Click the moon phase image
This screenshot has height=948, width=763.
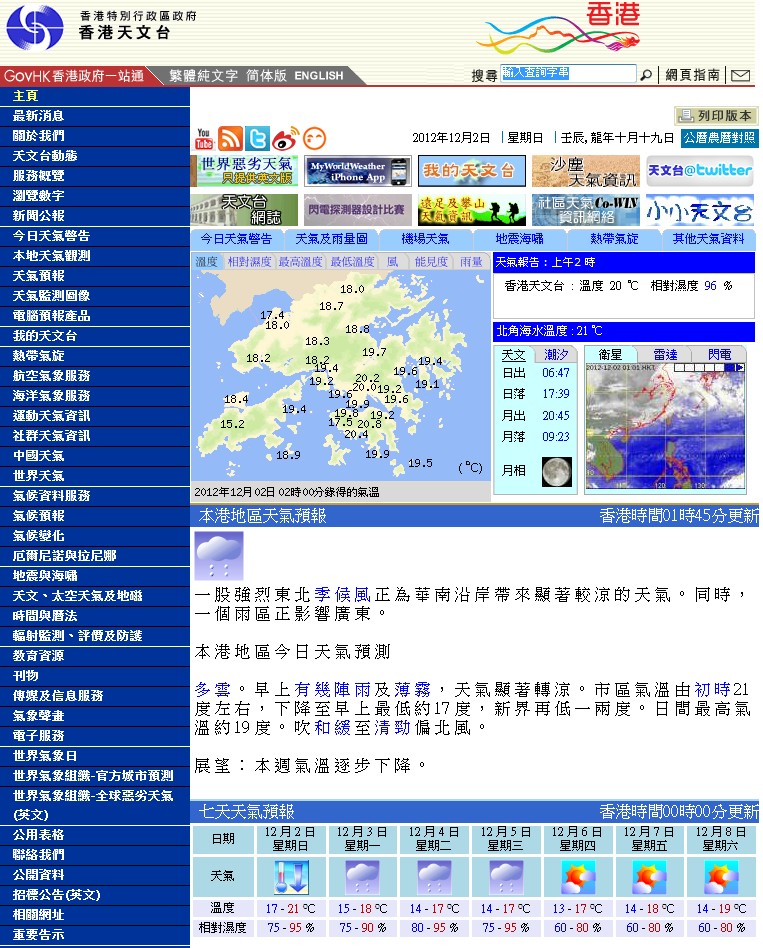coord(557,472)
